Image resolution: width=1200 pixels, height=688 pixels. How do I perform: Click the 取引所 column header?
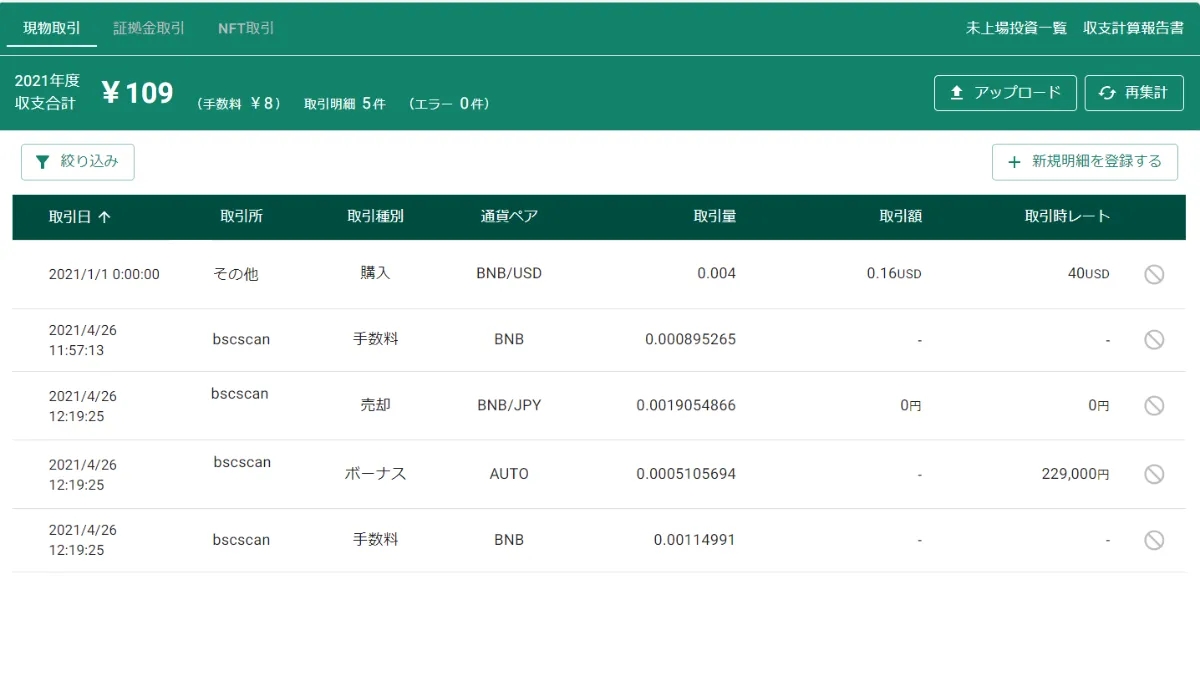click(x=242, y=217)
